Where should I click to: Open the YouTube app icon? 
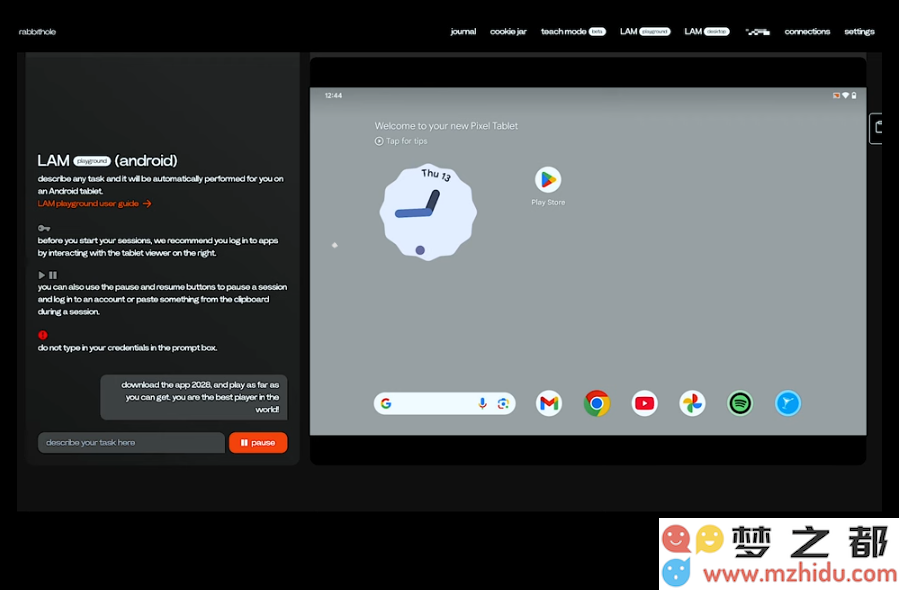coord(644,403)
